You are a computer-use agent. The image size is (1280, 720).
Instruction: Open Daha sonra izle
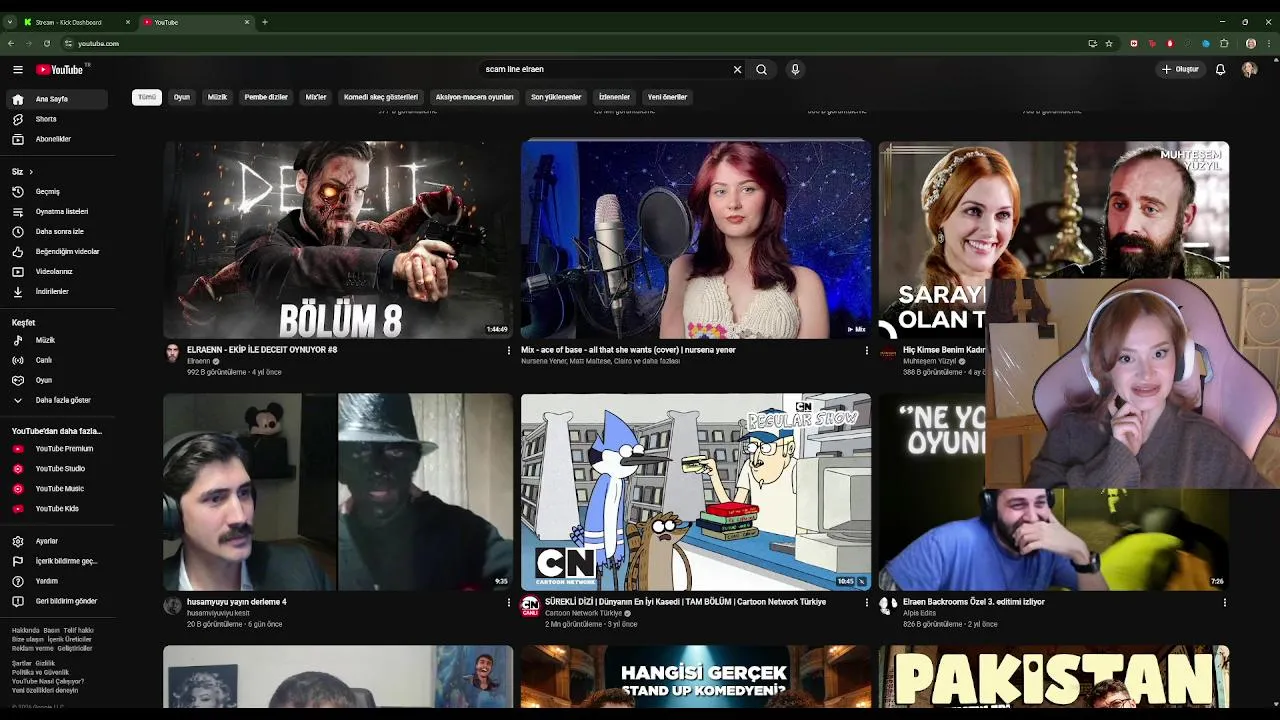pos(56,231)
